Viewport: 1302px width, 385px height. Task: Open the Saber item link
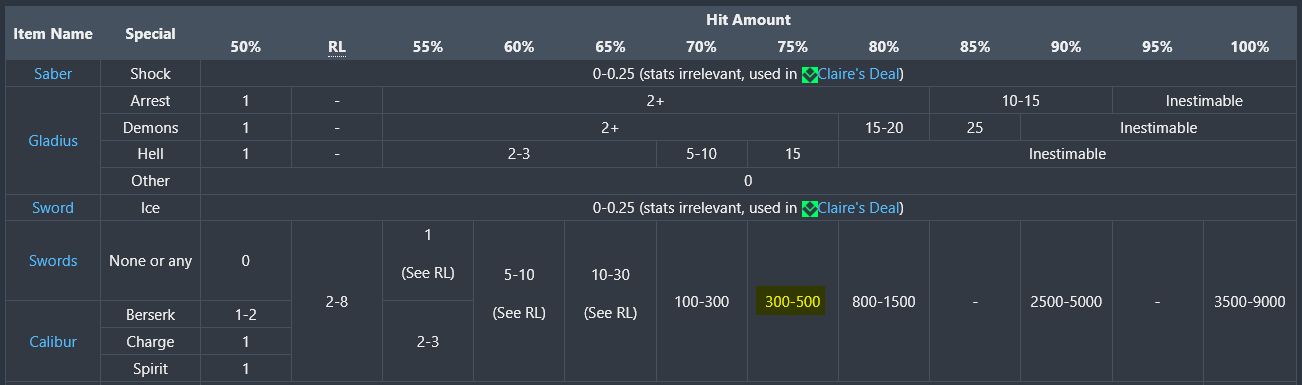coord(53,74)
